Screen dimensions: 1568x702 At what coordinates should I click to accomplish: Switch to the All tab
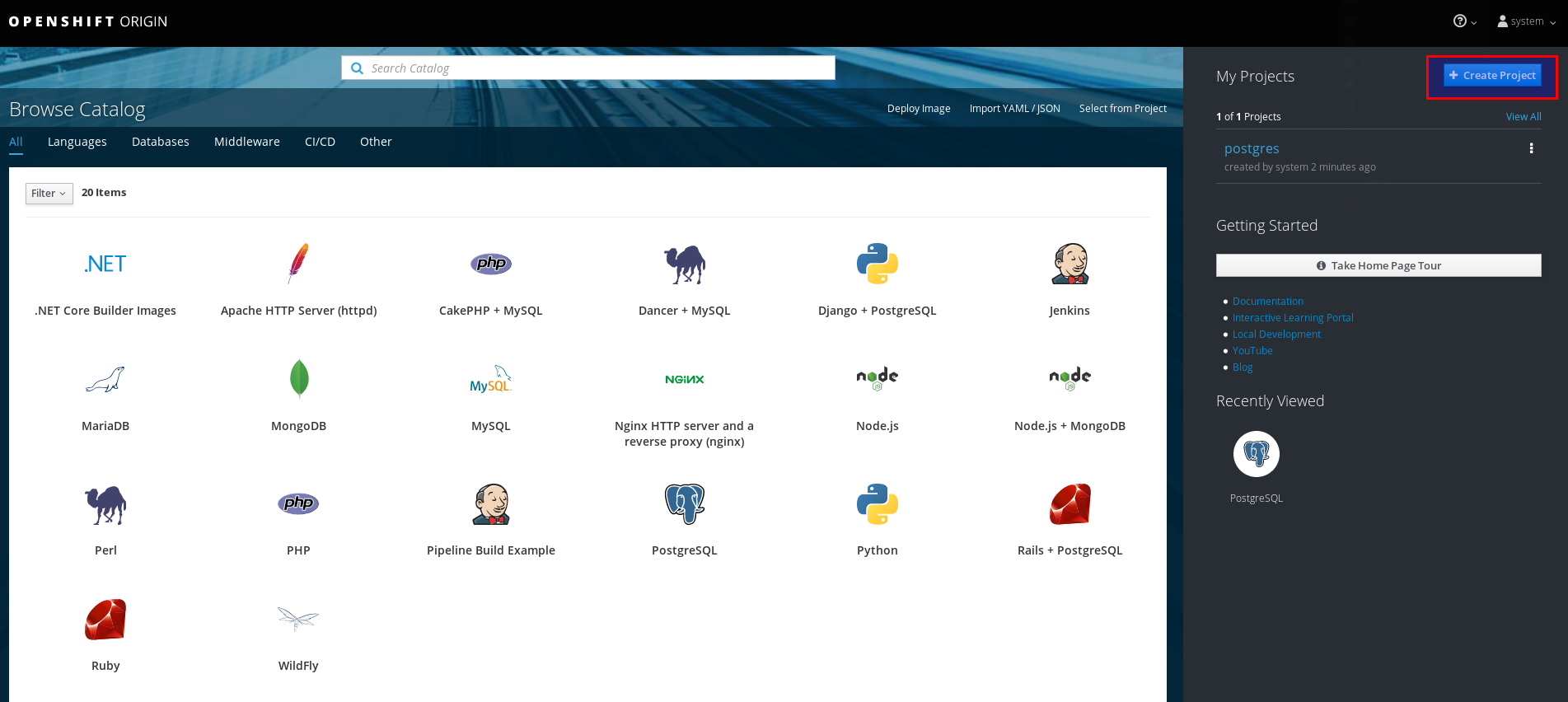point(16,142)
